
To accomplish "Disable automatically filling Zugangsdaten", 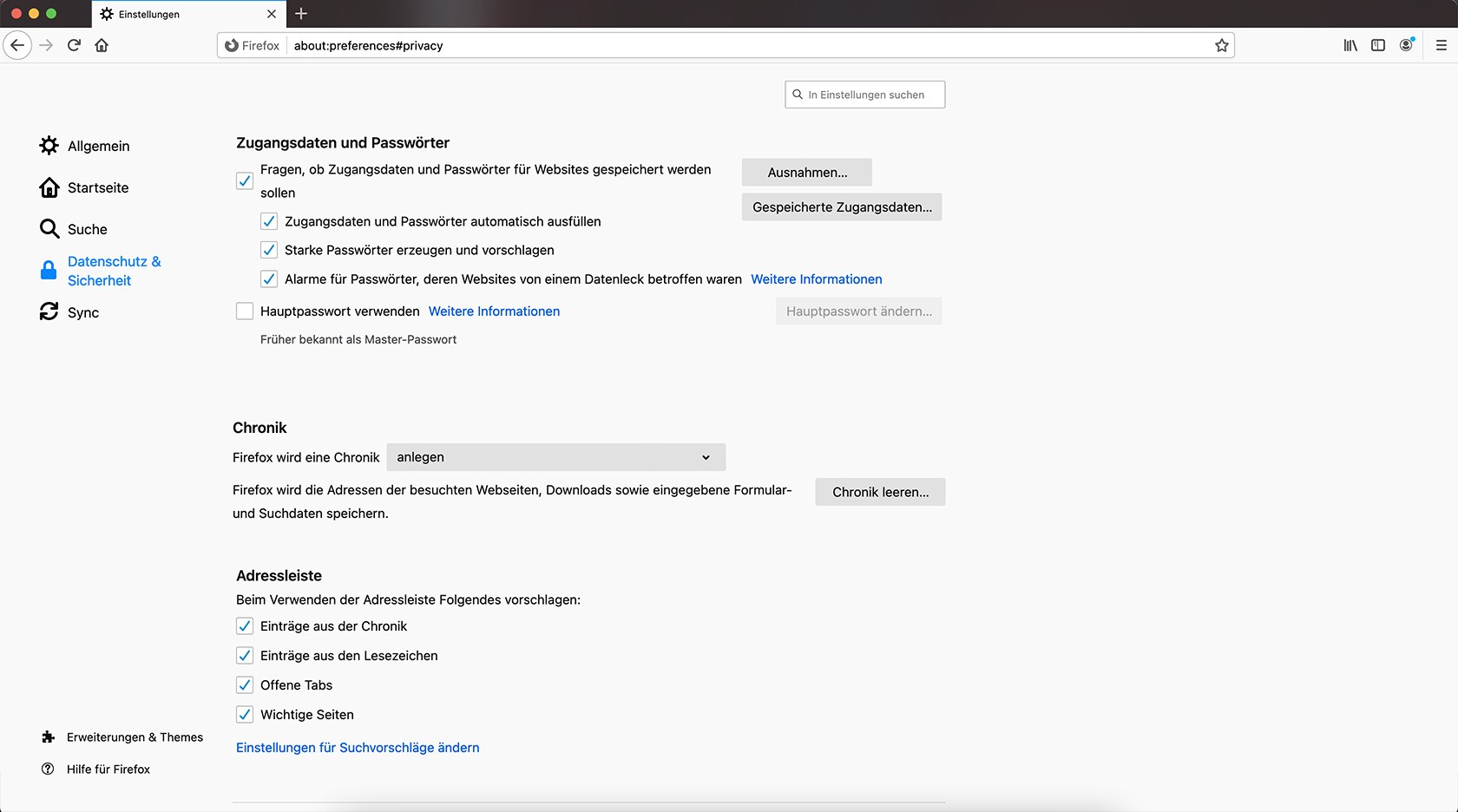I will pos(269,221).
